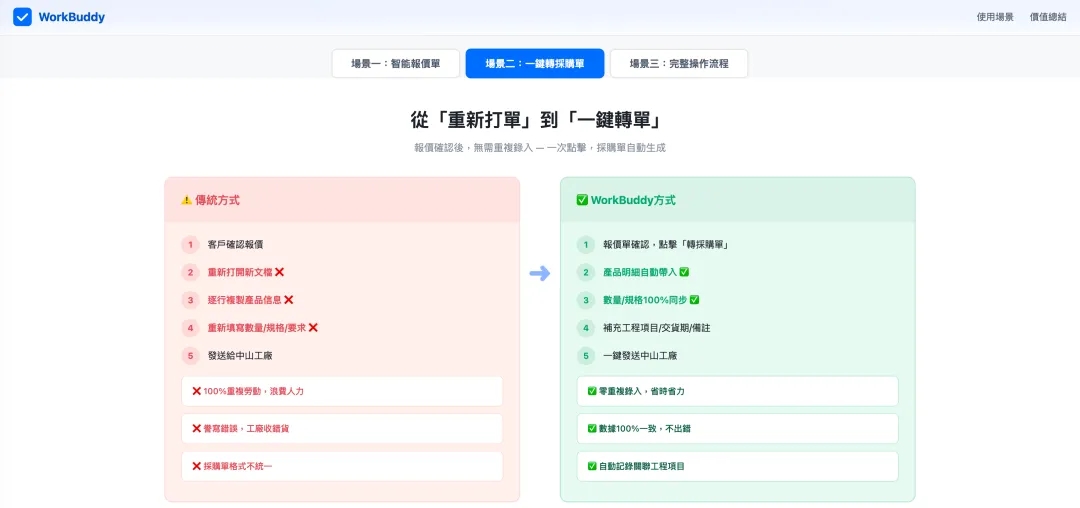Viewport: 1080px width, 508px height.
Task: Click step badge 5 beside 一鍵發送中山工廠
Action: 585,356
